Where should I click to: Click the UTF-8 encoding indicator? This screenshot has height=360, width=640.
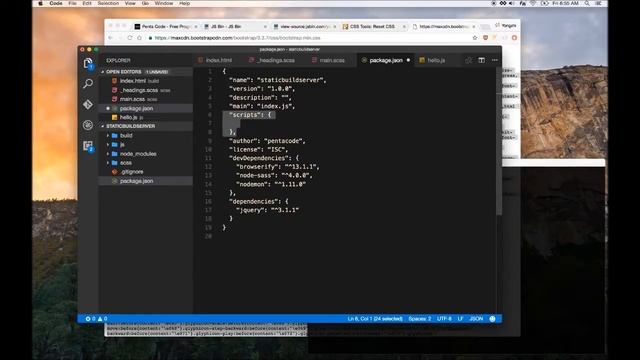(444, 319)
